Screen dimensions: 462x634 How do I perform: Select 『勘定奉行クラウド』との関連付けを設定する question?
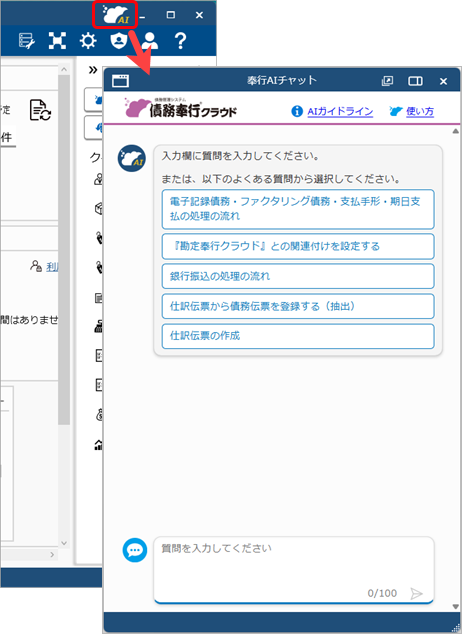point(298,246)
